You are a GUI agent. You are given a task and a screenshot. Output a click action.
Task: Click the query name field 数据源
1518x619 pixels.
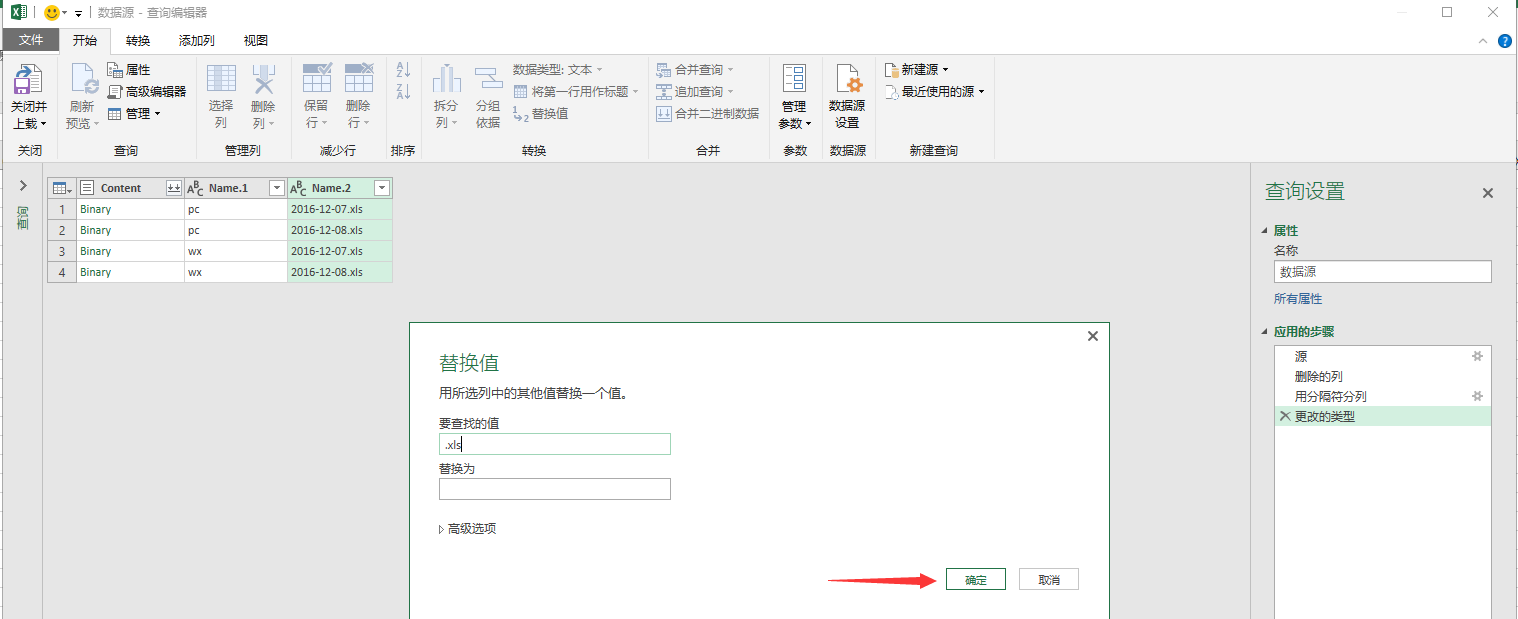(x=1382, y=272)
